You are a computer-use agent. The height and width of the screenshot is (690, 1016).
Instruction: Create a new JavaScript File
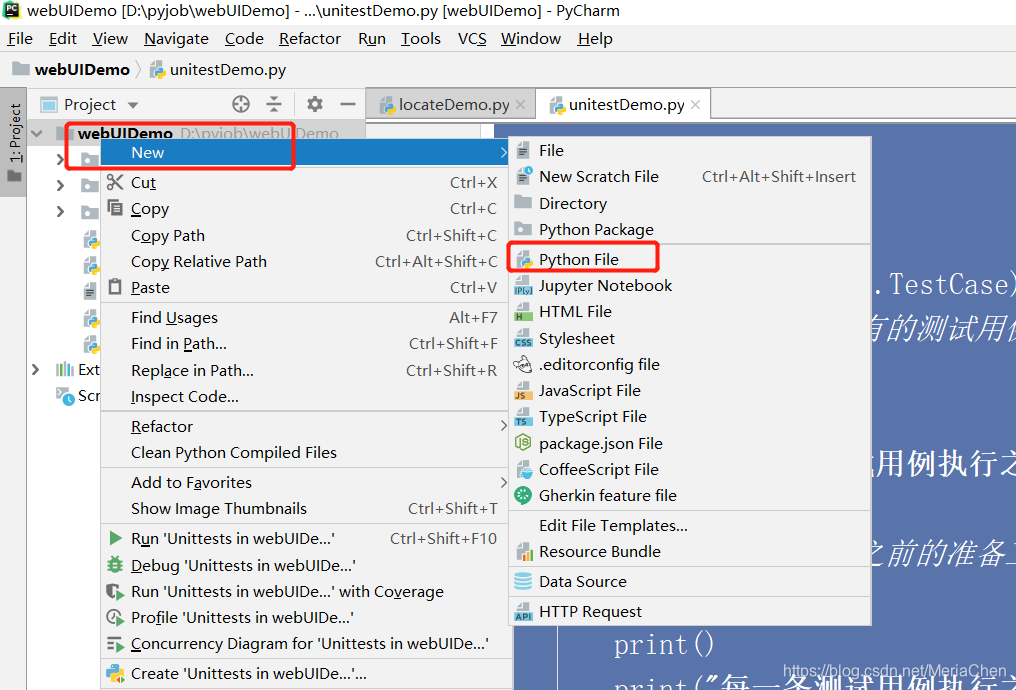690,391
